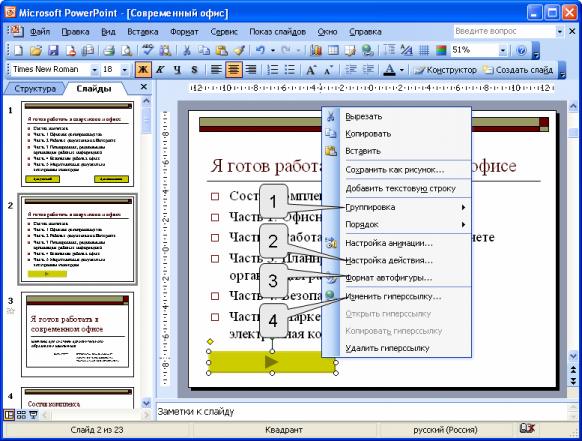Screen dimensions: 582x441
Task: Open the Вставка menu
Action: 143,32
